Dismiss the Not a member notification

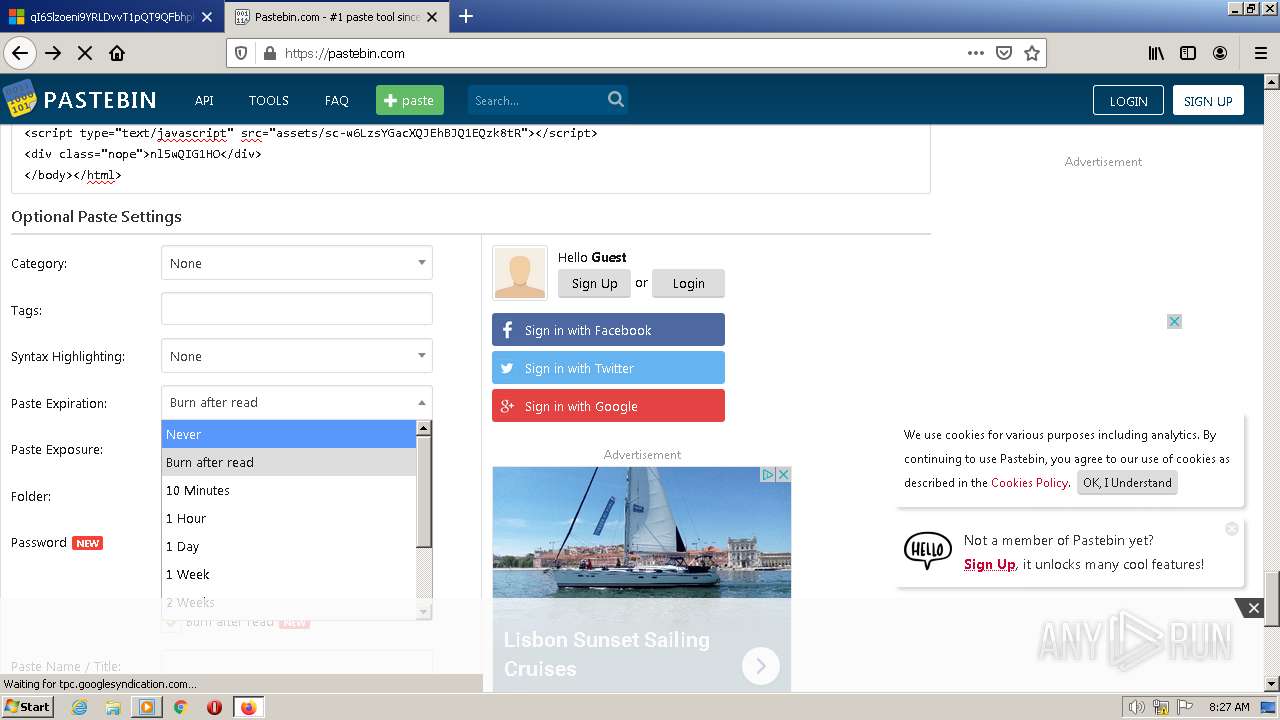[1232, 528]
